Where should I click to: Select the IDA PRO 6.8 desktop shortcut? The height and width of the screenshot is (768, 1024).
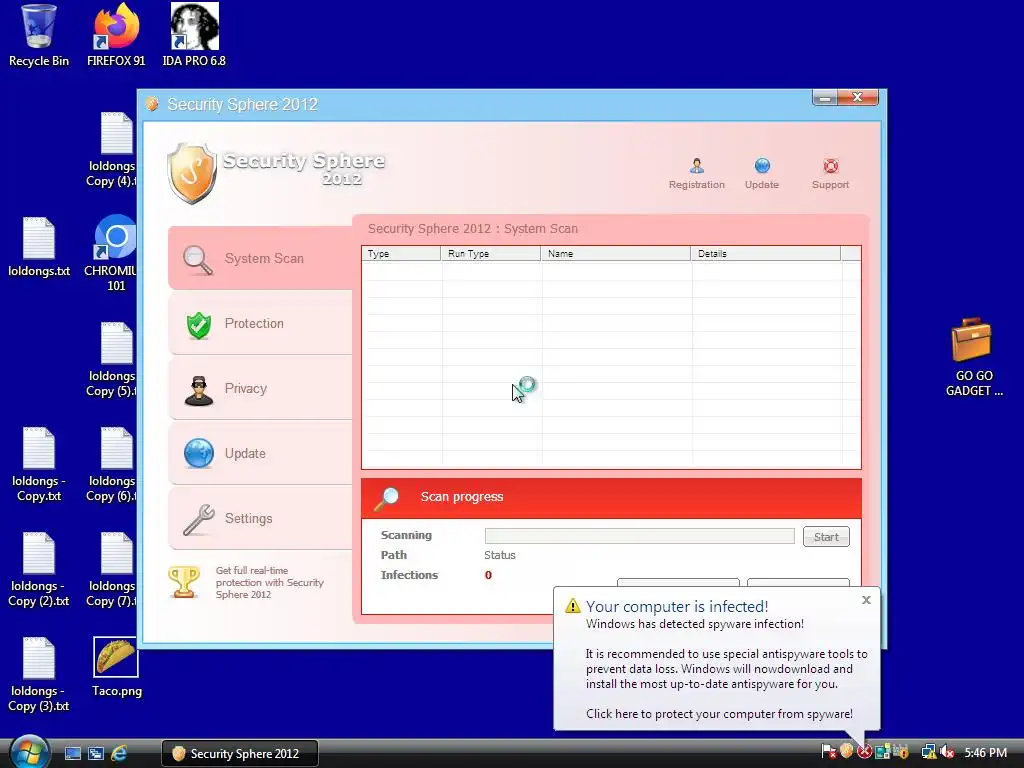tap(194, 36)
